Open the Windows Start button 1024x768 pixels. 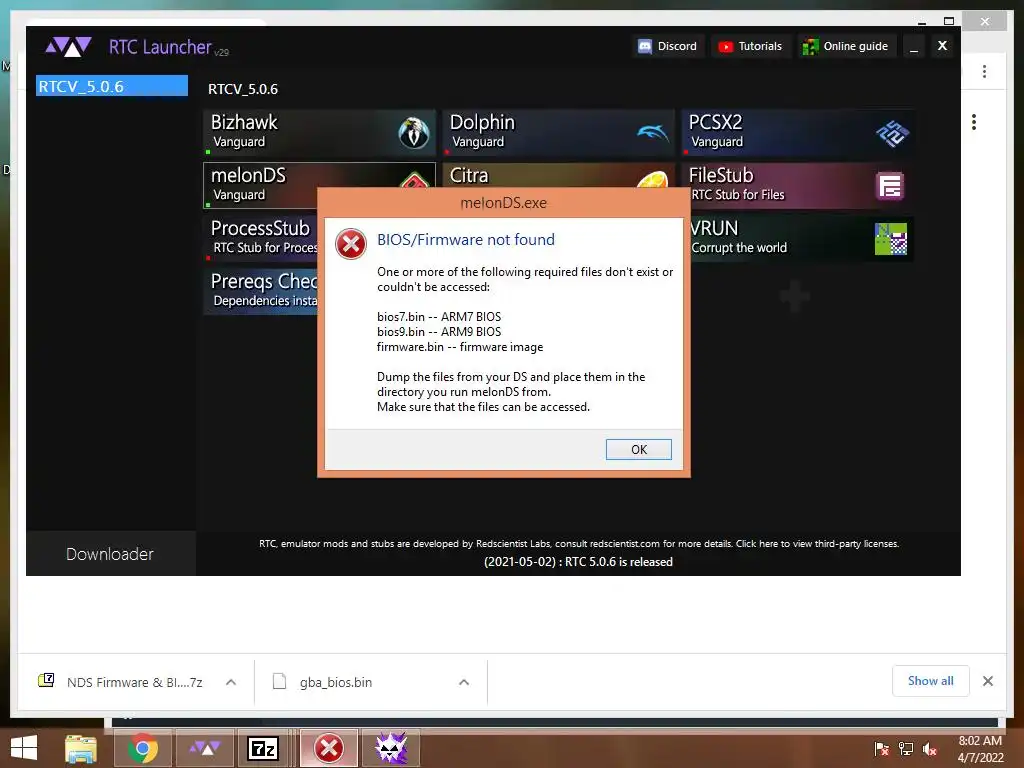(x=24, y=748)
